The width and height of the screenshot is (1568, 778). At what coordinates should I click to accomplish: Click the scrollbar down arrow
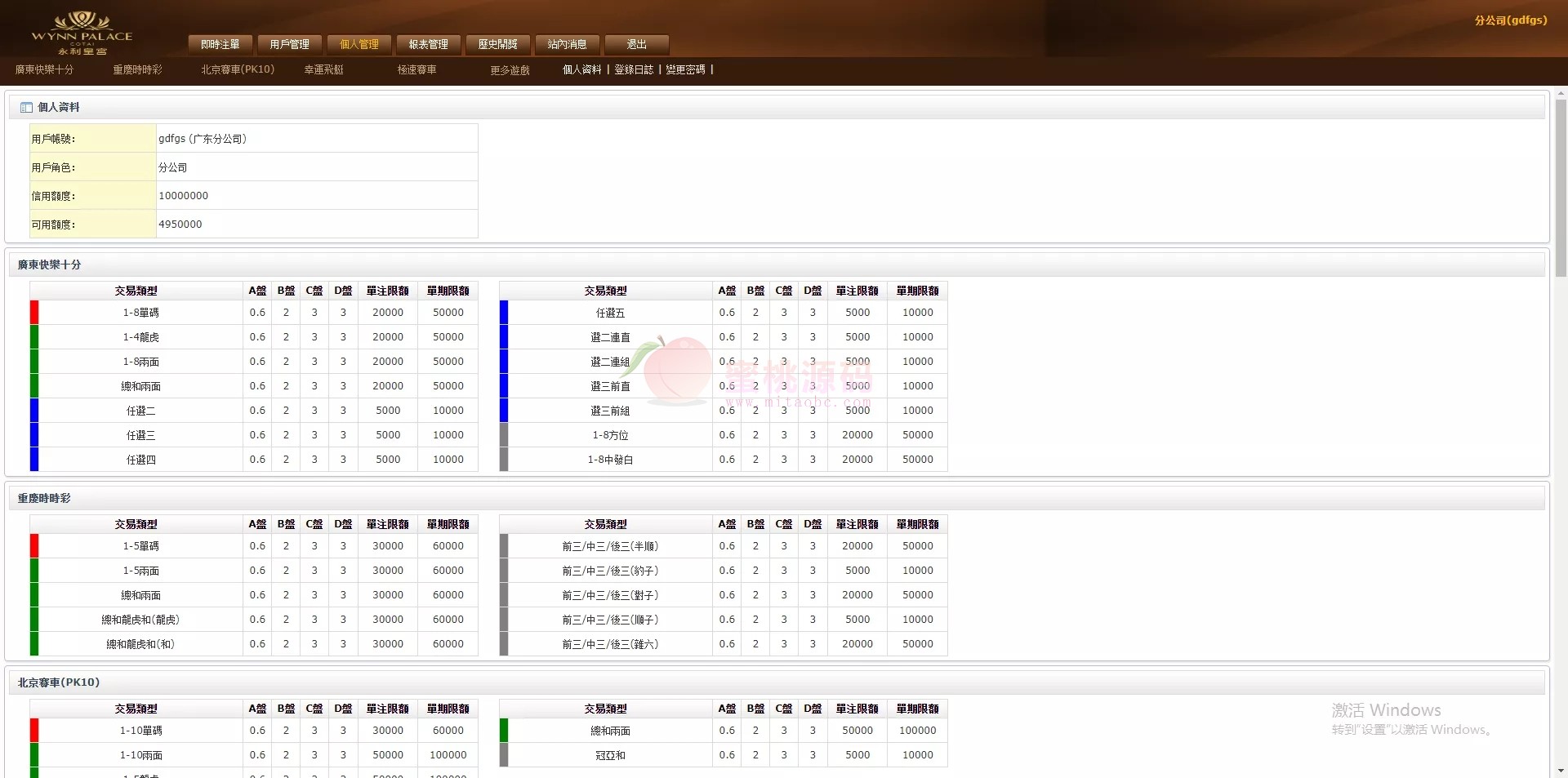click(1561, 770)
